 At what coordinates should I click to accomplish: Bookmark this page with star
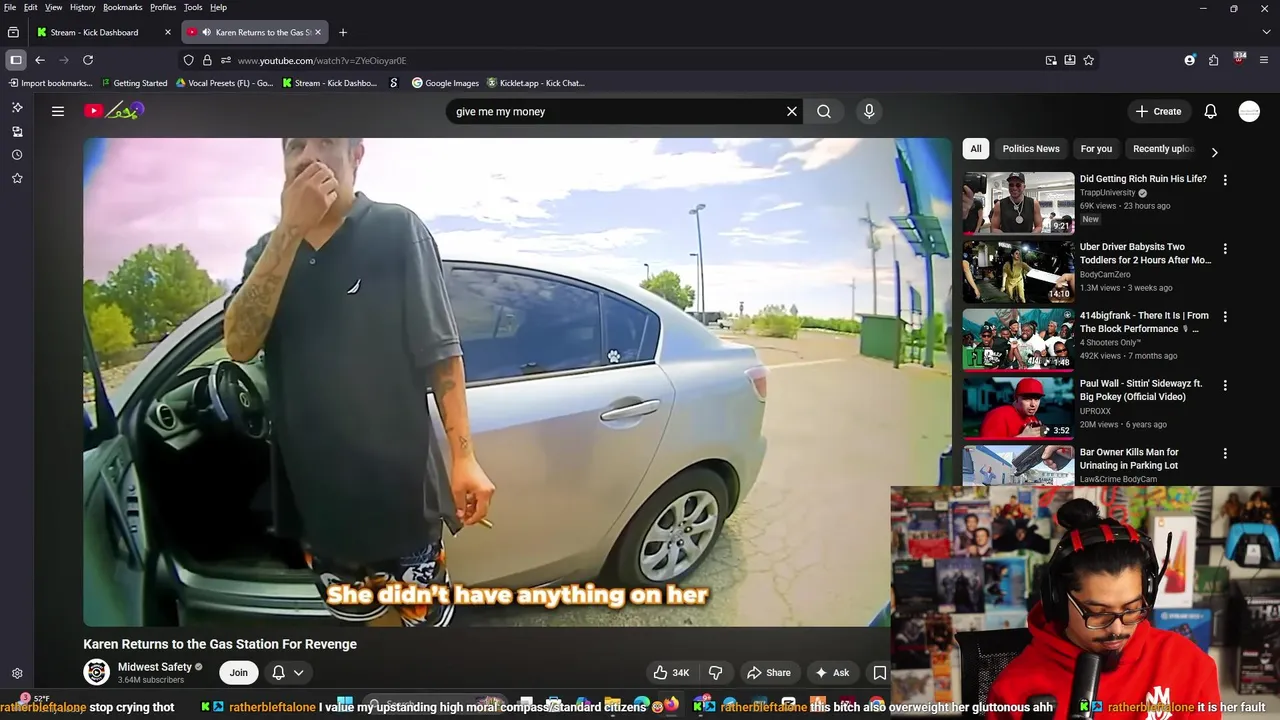click(x=1089, y=60)
